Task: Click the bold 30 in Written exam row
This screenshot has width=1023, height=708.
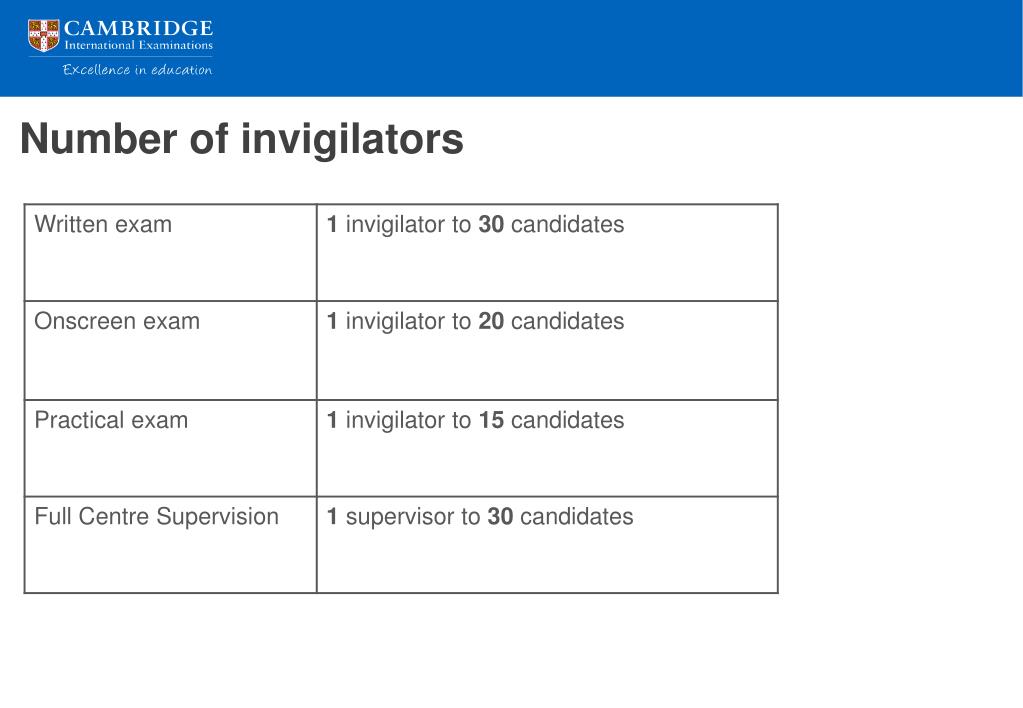Action: tap(491, 224)
